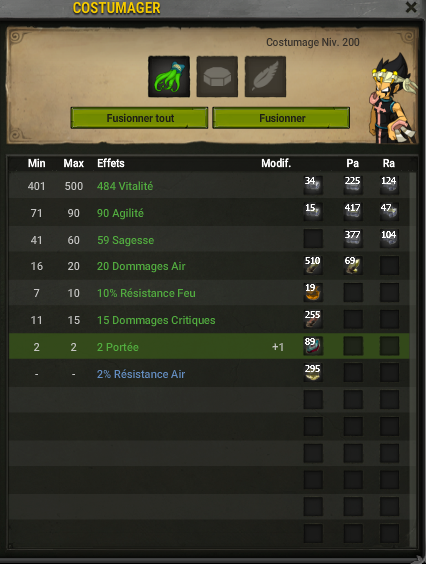Pick the Dommages Air rune with 510
This screenshot has height=564, width=426.
point(313,265)
